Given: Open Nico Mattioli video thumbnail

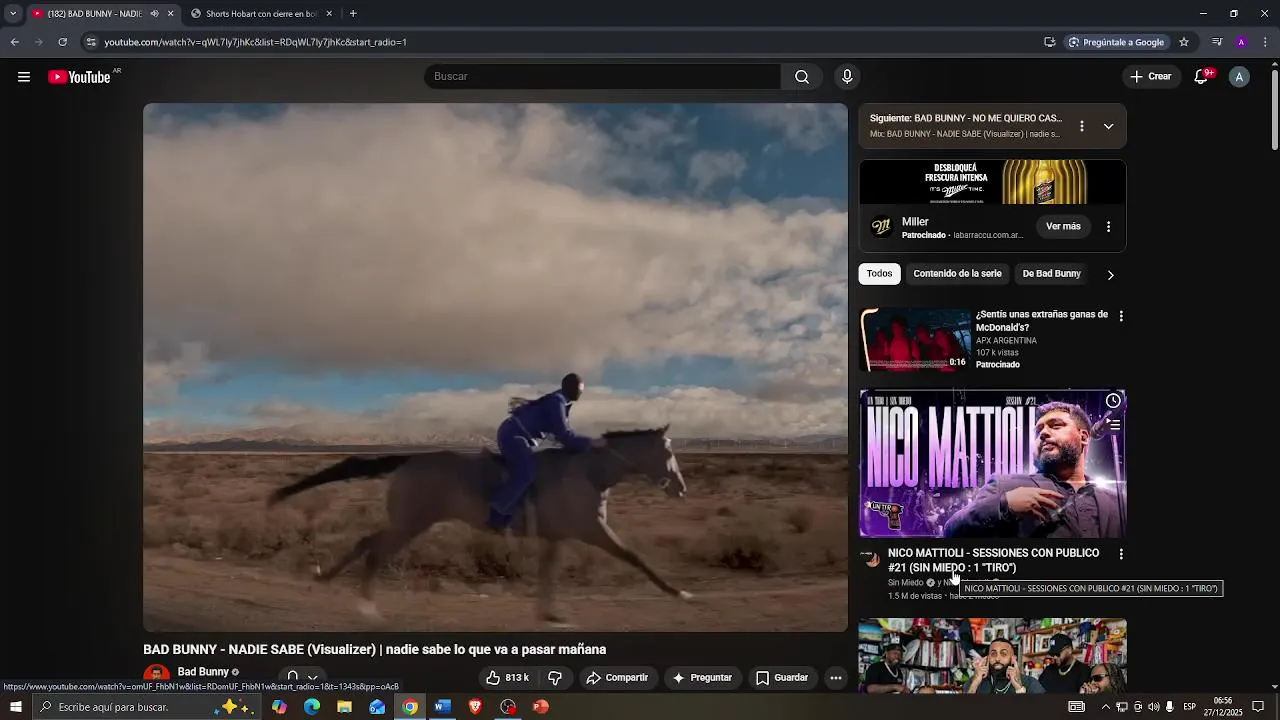Looking at the screenshot, I should coord(992,464).
